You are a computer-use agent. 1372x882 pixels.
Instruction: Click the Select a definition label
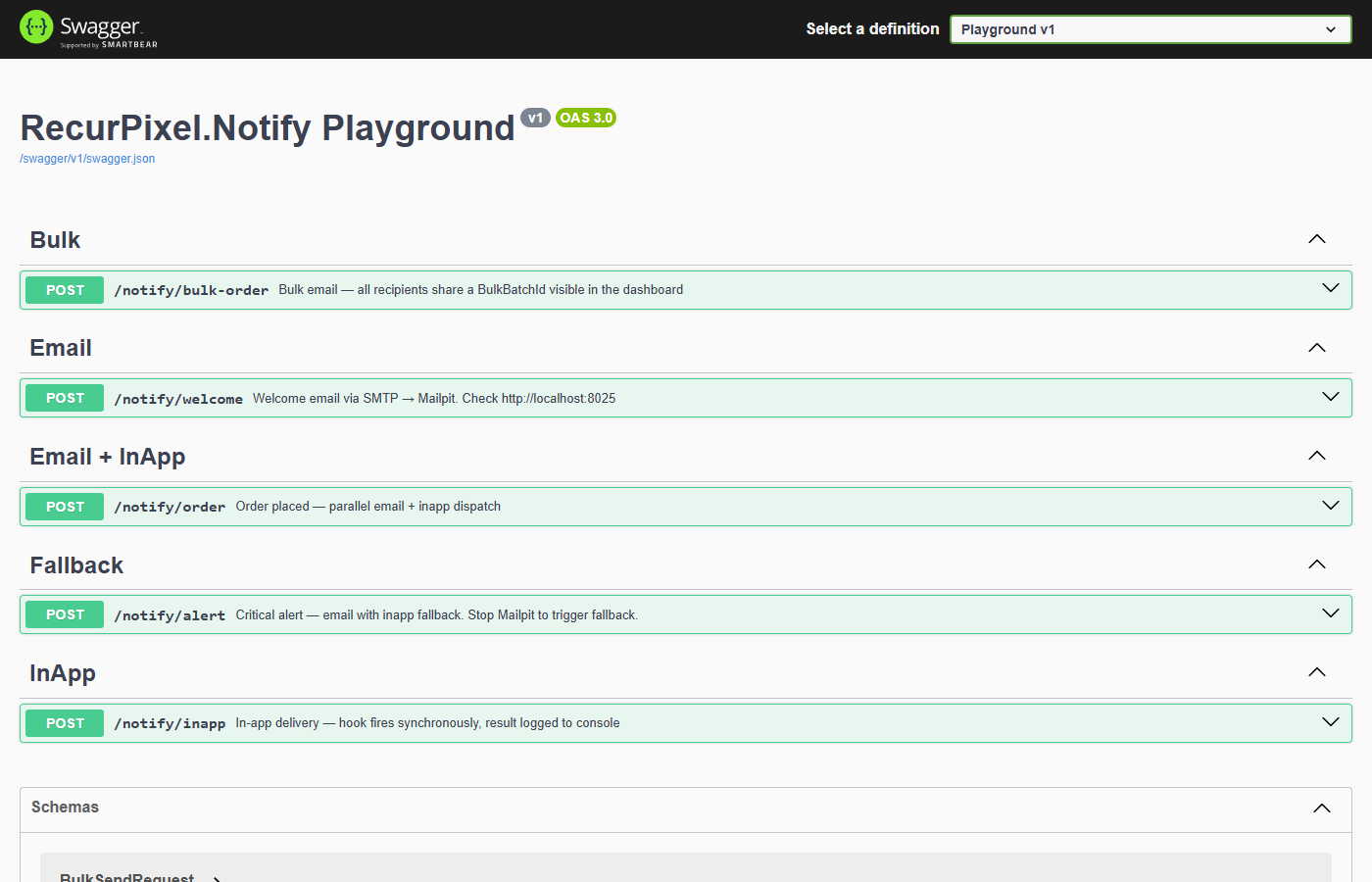pos(872,29)
